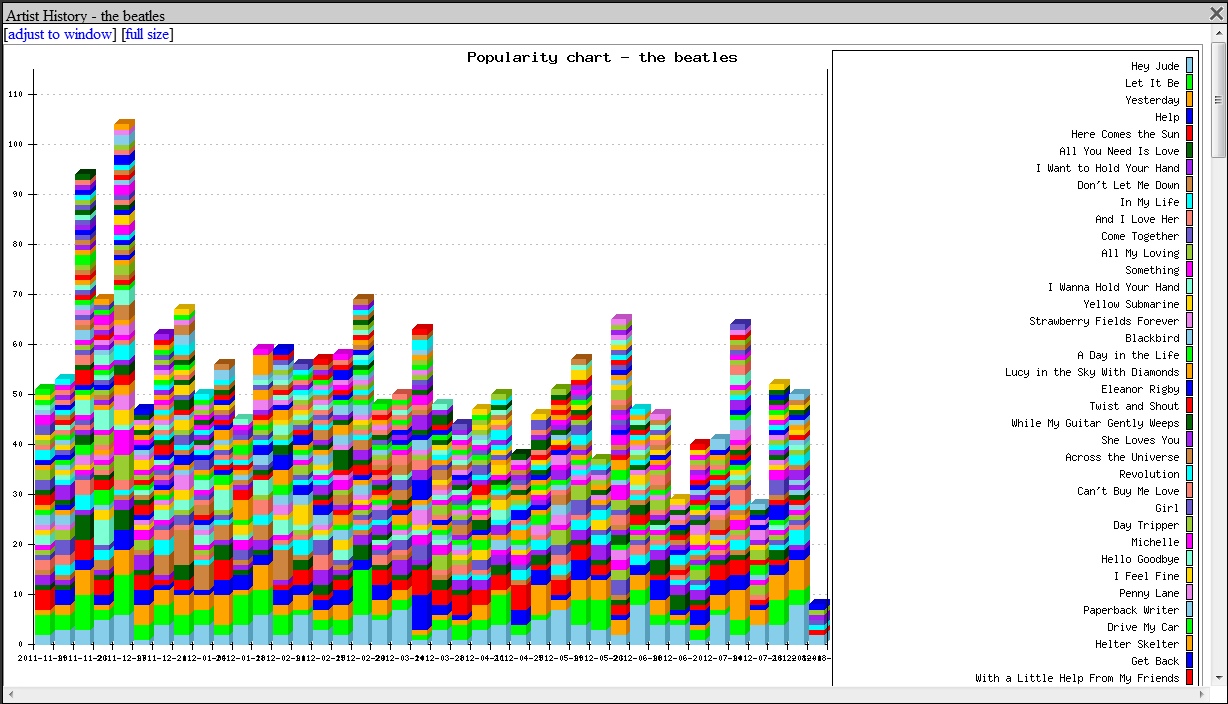Click Can't Buy Me Love swatch
1228x704 pixels.
1189,491
